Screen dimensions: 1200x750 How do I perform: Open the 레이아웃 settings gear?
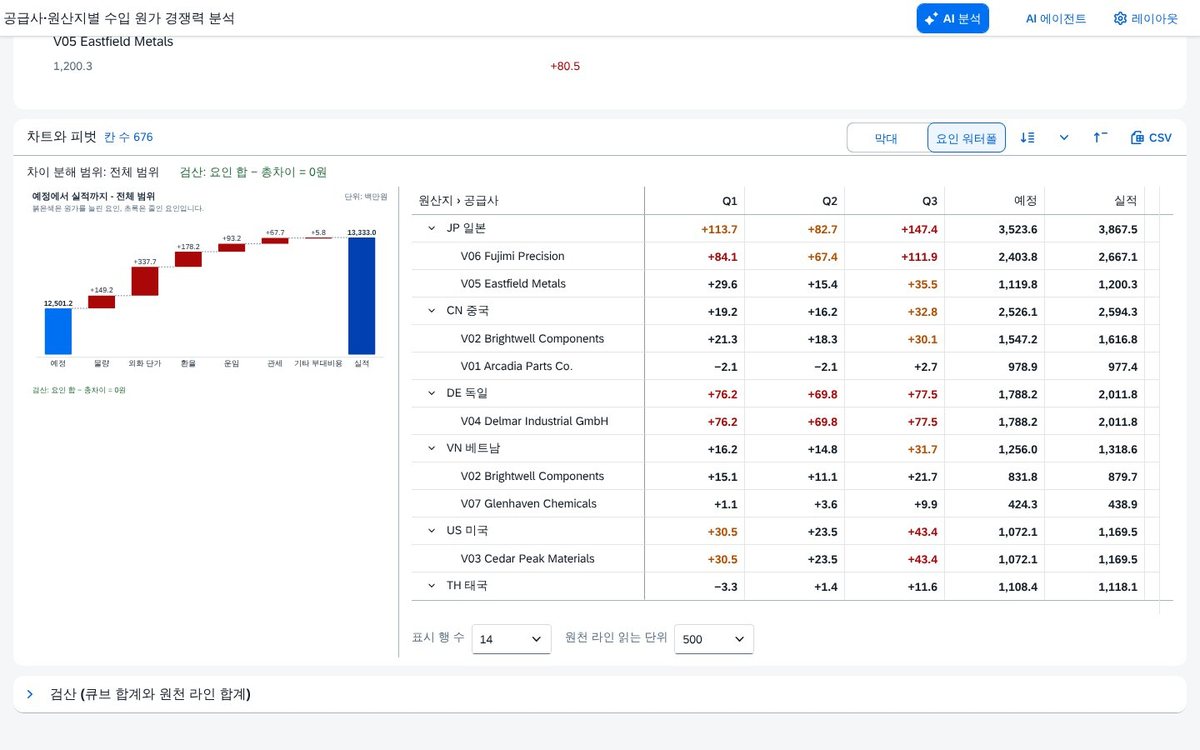click(1146, 18)
